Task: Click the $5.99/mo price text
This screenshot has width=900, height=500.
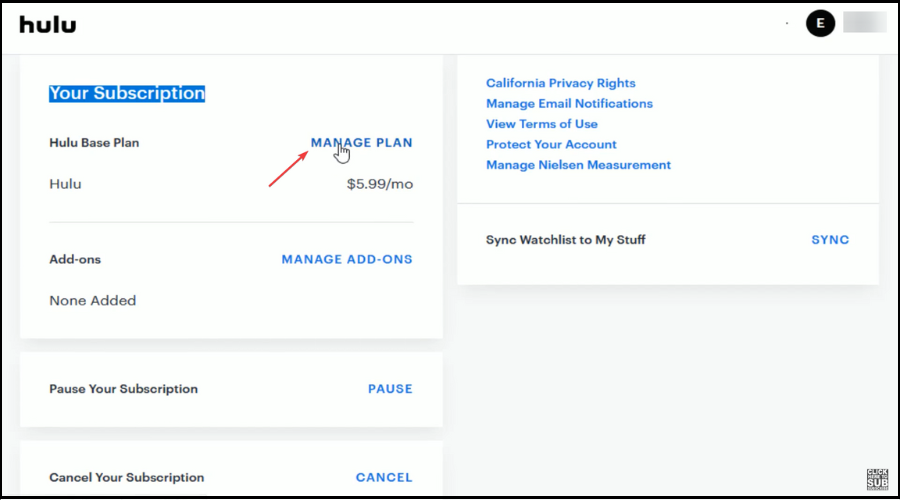Action: click(380, 184)
